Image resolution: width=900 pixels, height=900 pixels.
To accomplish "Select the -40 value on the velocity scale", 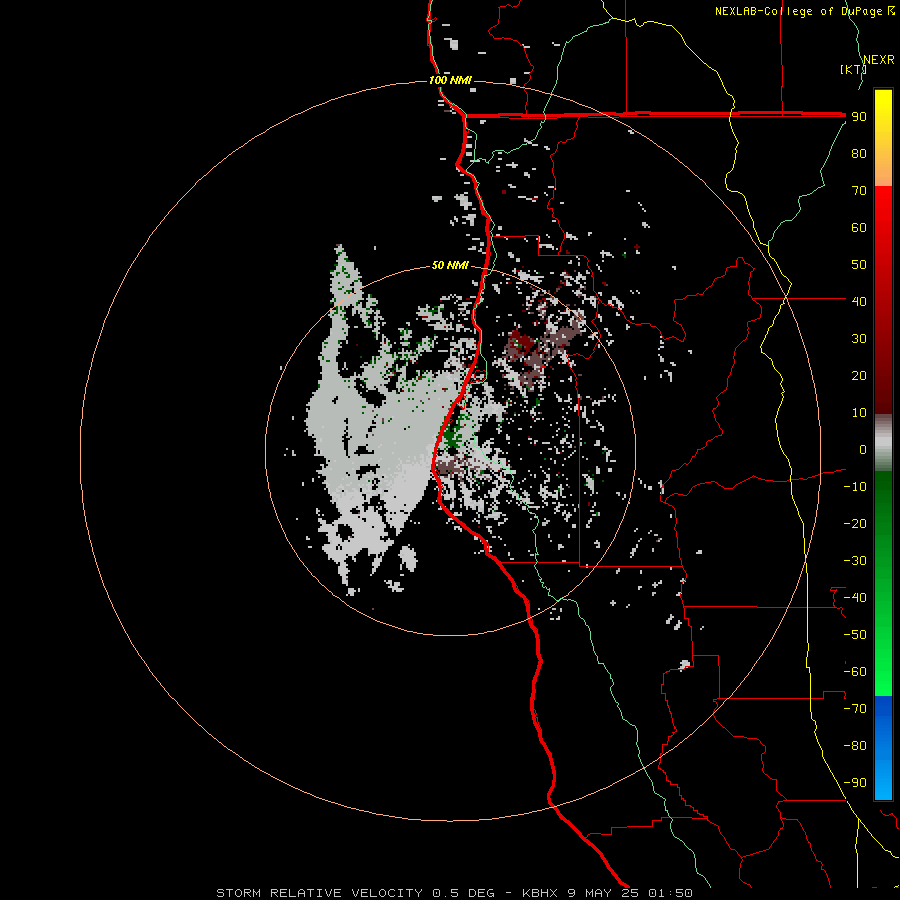I will [855, 598].
